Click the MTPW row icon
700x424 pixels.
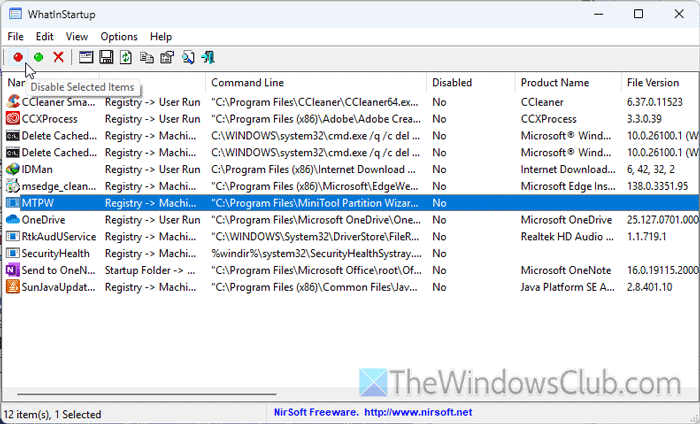click(x=13, y=203)
